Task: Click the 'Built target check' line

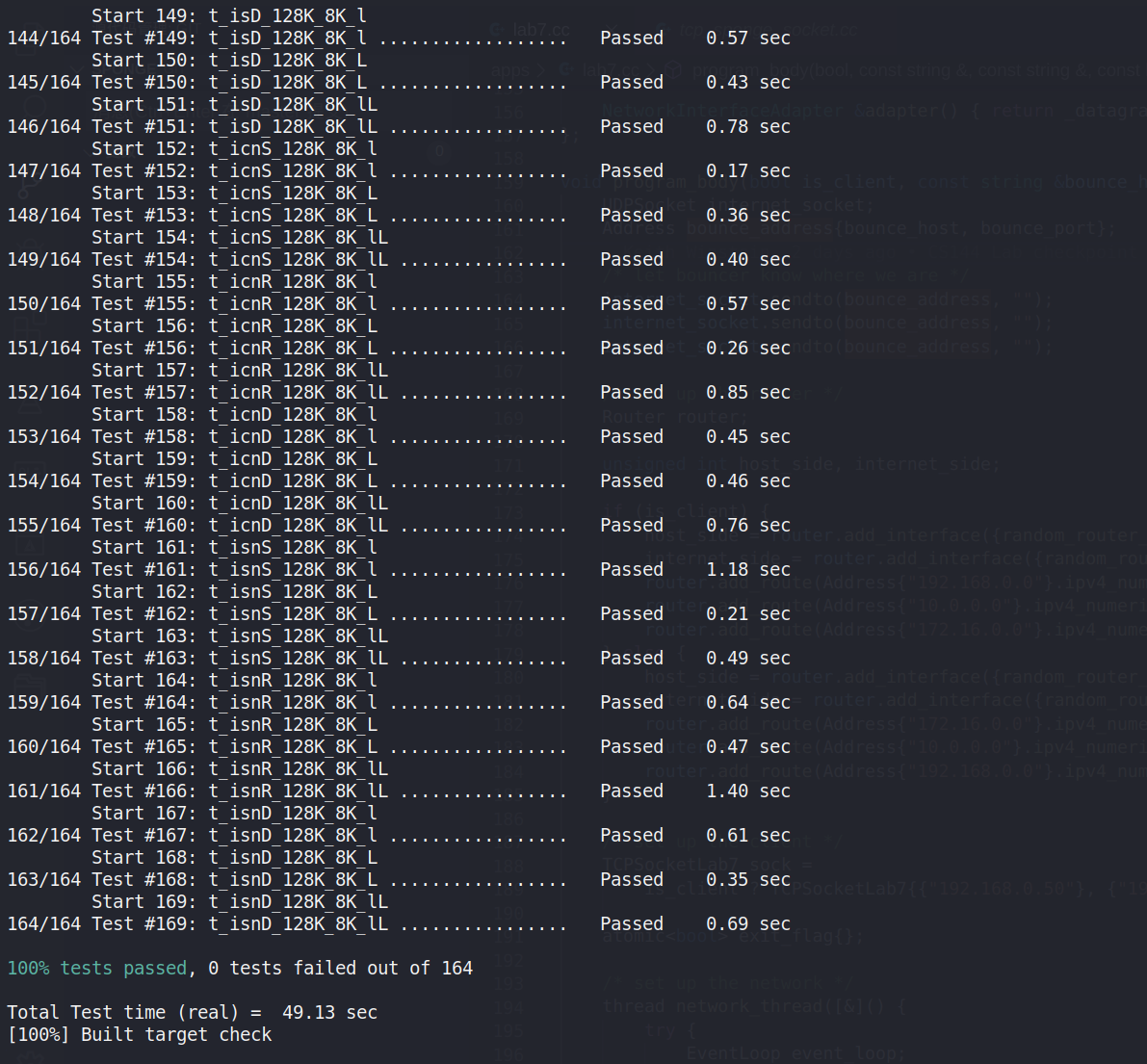Action: [x=140, y=1035]
